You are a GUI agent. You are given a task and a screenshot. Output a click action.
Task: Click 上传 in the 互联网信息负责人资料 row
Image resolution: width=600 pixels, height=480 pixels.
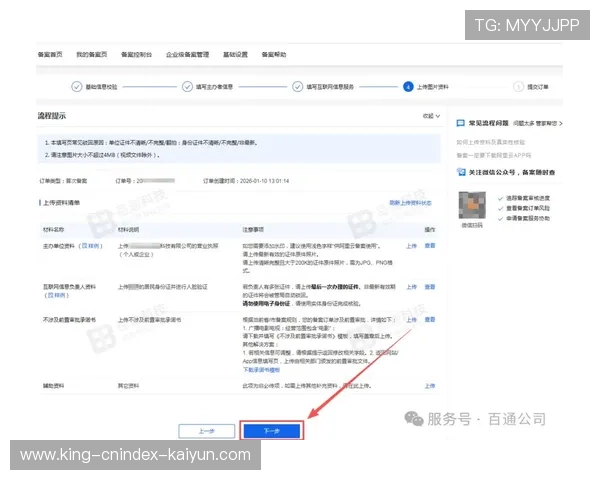[411, 287]
